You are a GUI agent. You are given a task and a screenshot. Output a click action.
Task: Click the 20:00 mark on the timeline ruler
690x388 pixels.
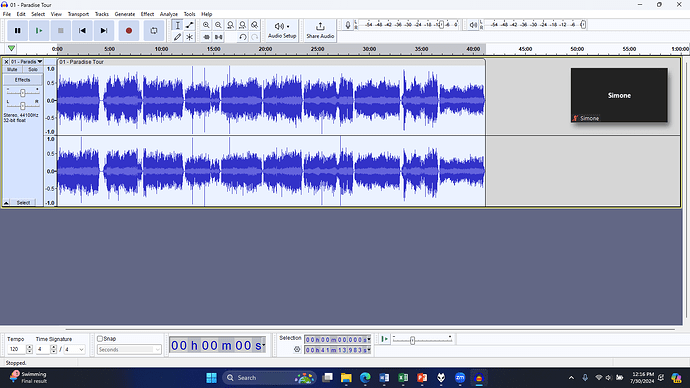point(265,49)
